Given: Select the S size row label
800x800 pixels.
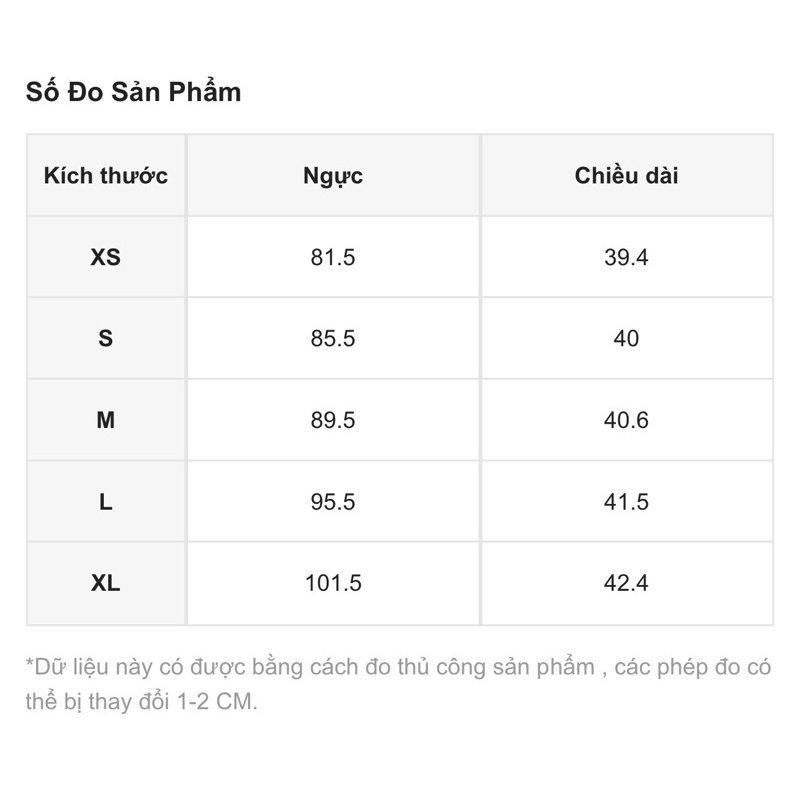Looking at the screenshot, I should (x=106, y=338).
